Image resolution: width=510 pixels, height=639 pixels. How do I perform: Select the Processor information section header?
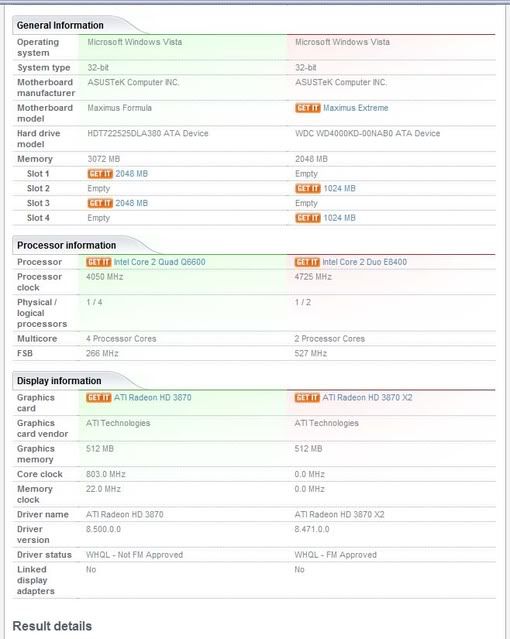tap(66, 245)
